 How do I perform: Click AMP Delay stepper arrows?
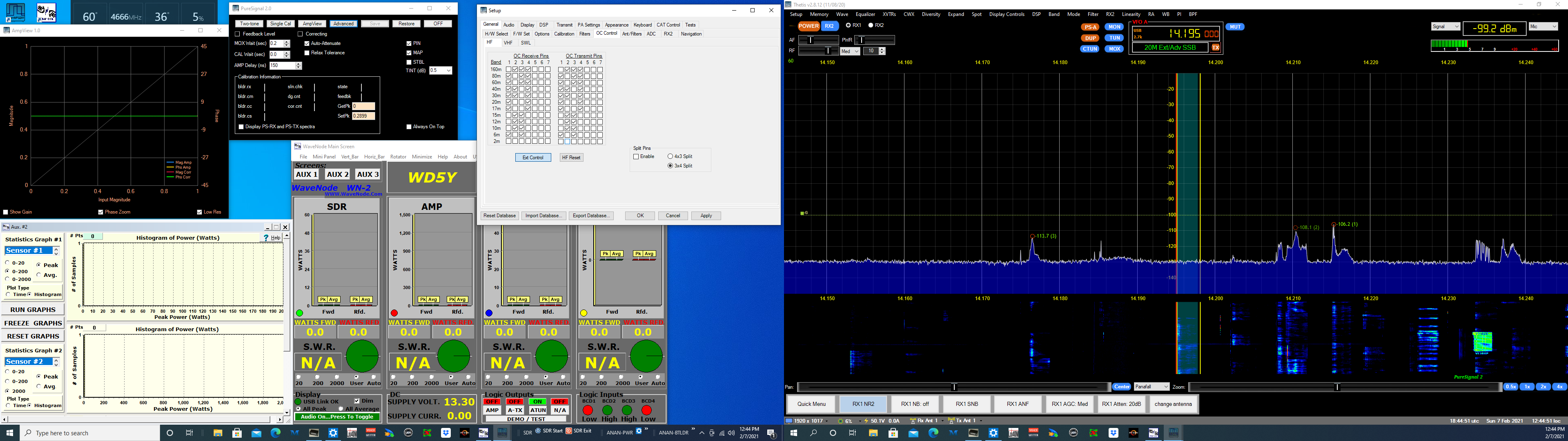[298, 66]
